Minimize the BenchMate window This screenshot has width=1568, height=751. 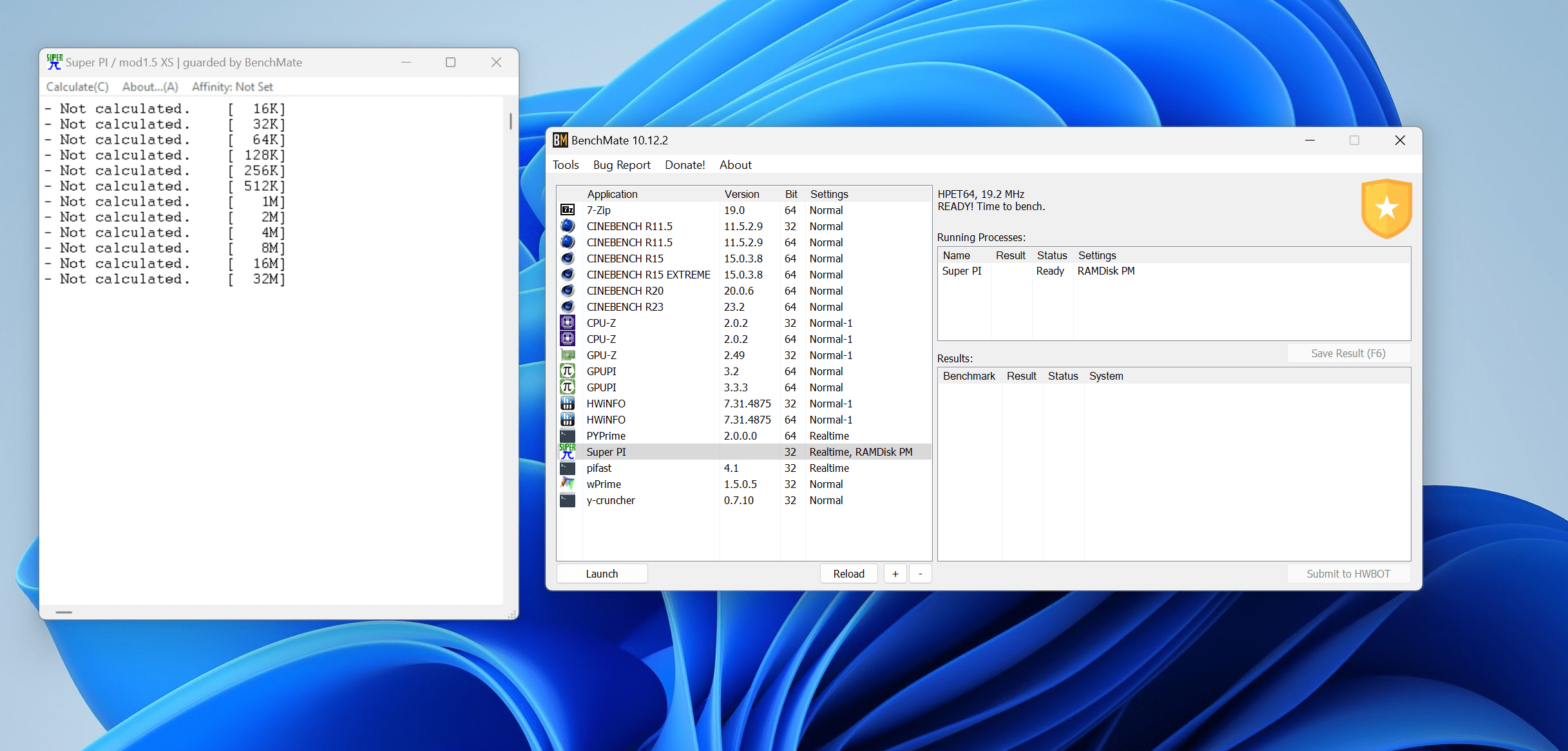pos(1310,141)
